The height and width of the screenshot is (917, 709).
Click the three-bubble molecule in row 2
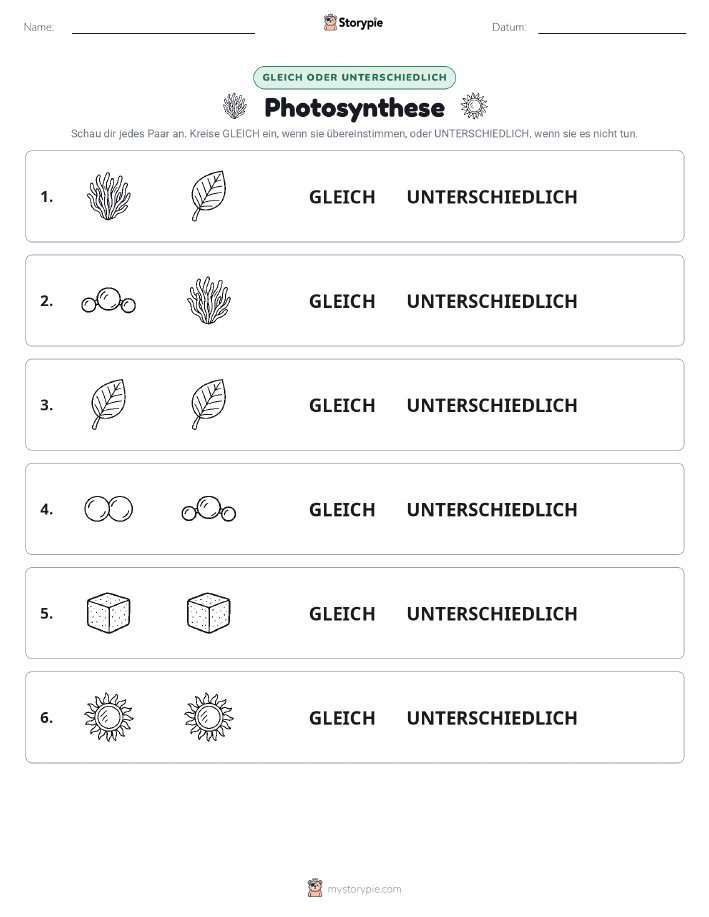pos(109,301)
